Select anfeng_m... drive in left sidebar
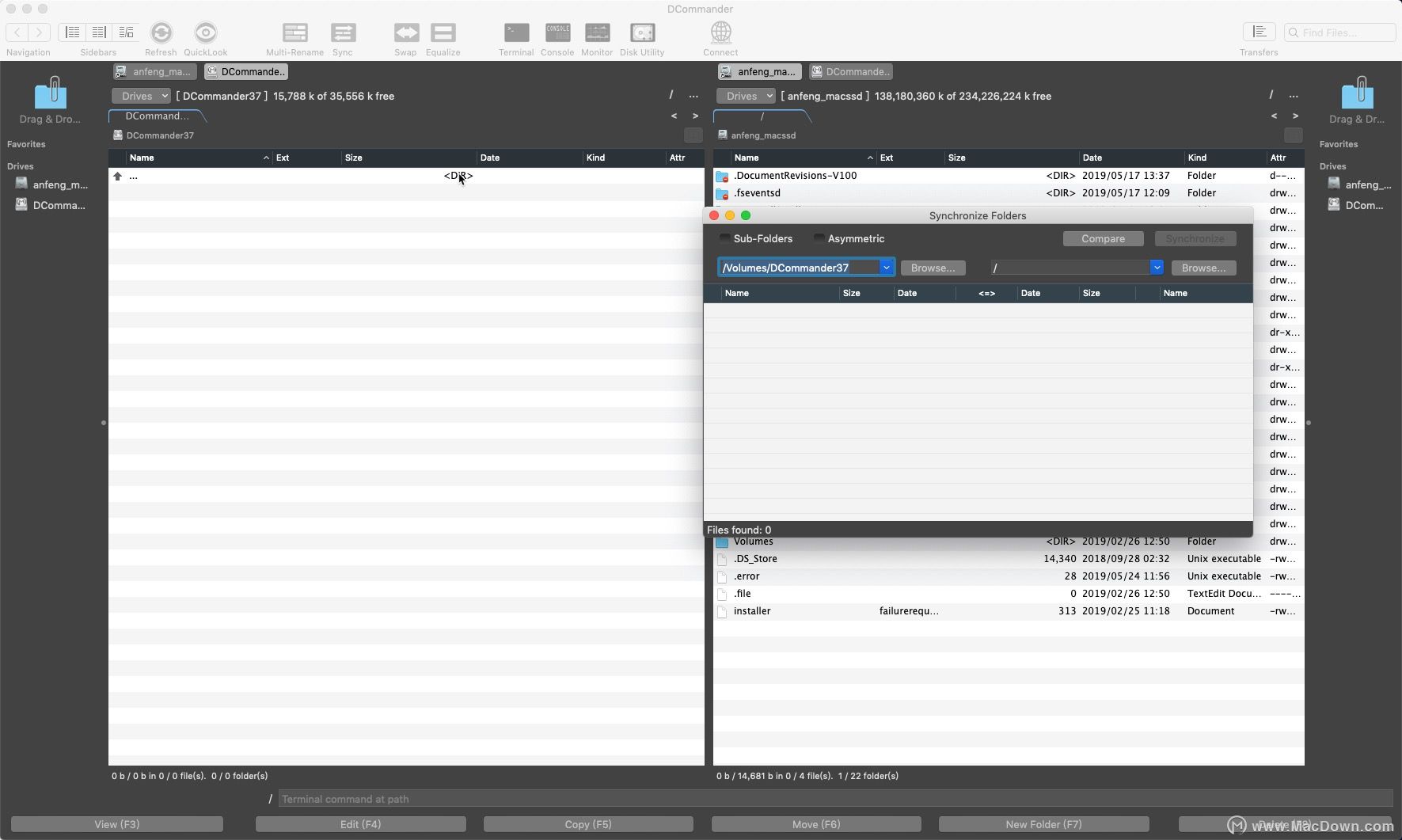The height and width of the screenshot is (840, 1402). tap(51, 184)
